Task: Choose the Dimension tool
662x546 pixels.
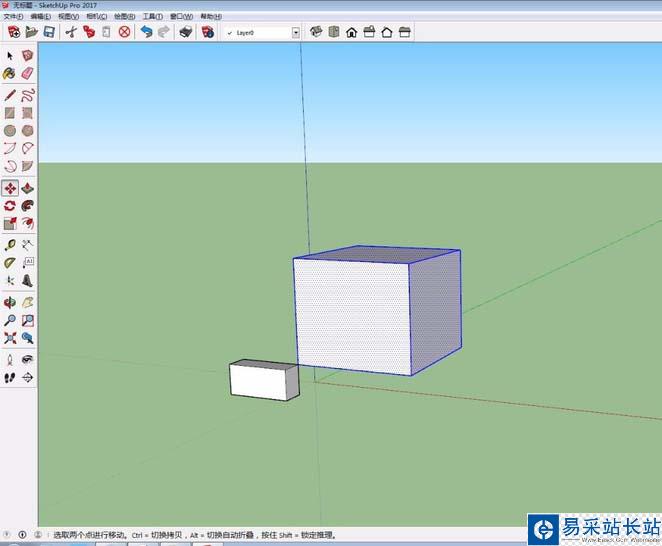Action: (27, 245)
